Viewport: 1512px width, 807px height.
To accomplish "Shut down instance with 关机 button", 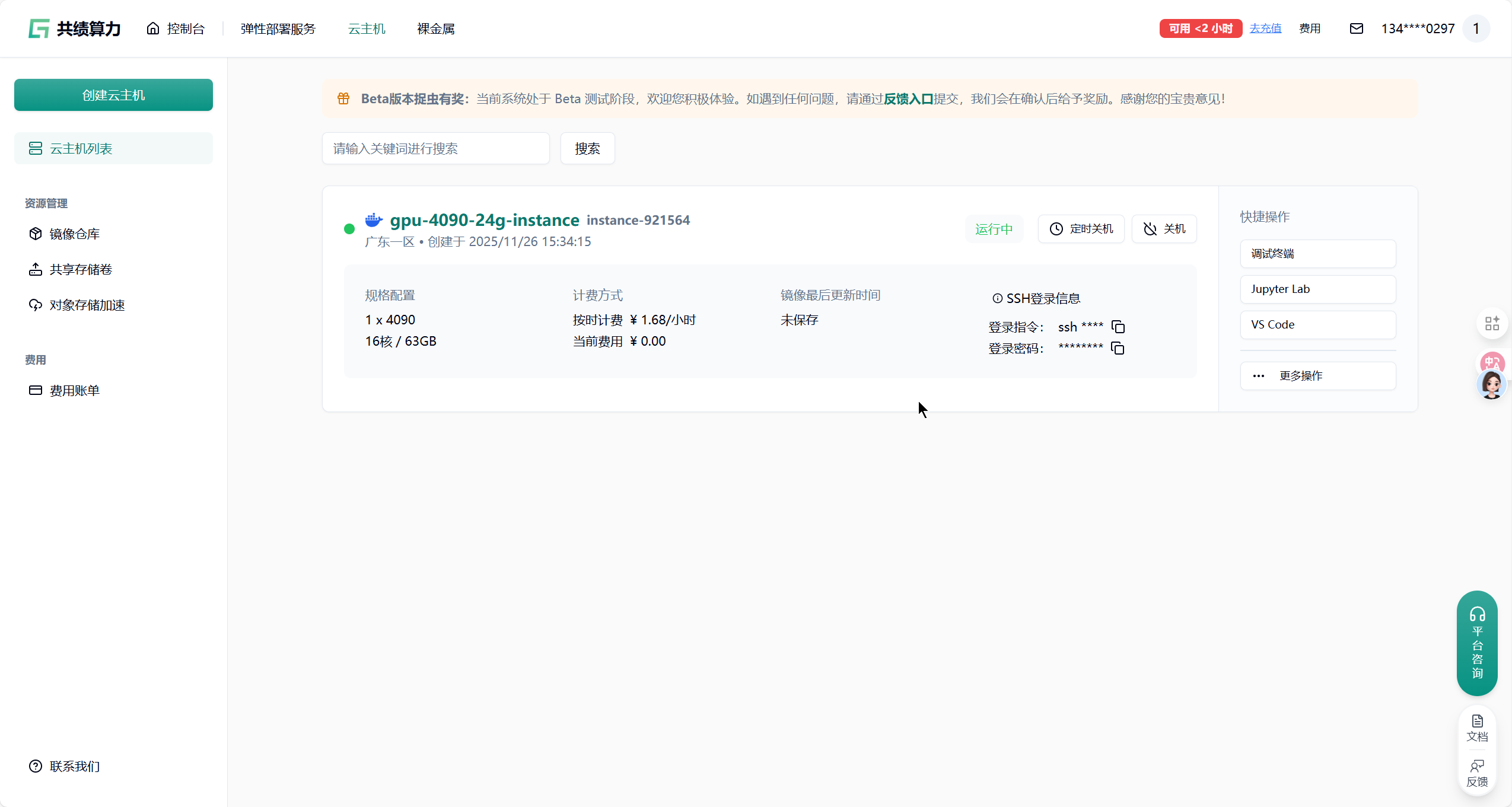I will coord(1164,229).
